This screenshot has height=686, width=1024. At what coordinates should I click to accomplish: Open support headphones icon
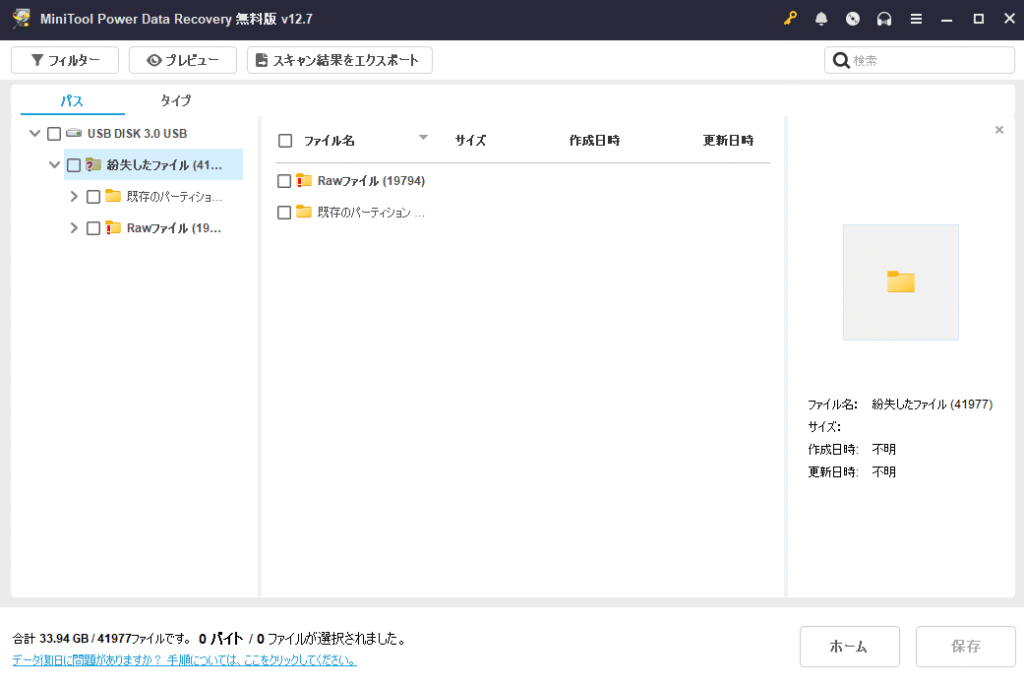pyautogui.click(x=883, y=19)
